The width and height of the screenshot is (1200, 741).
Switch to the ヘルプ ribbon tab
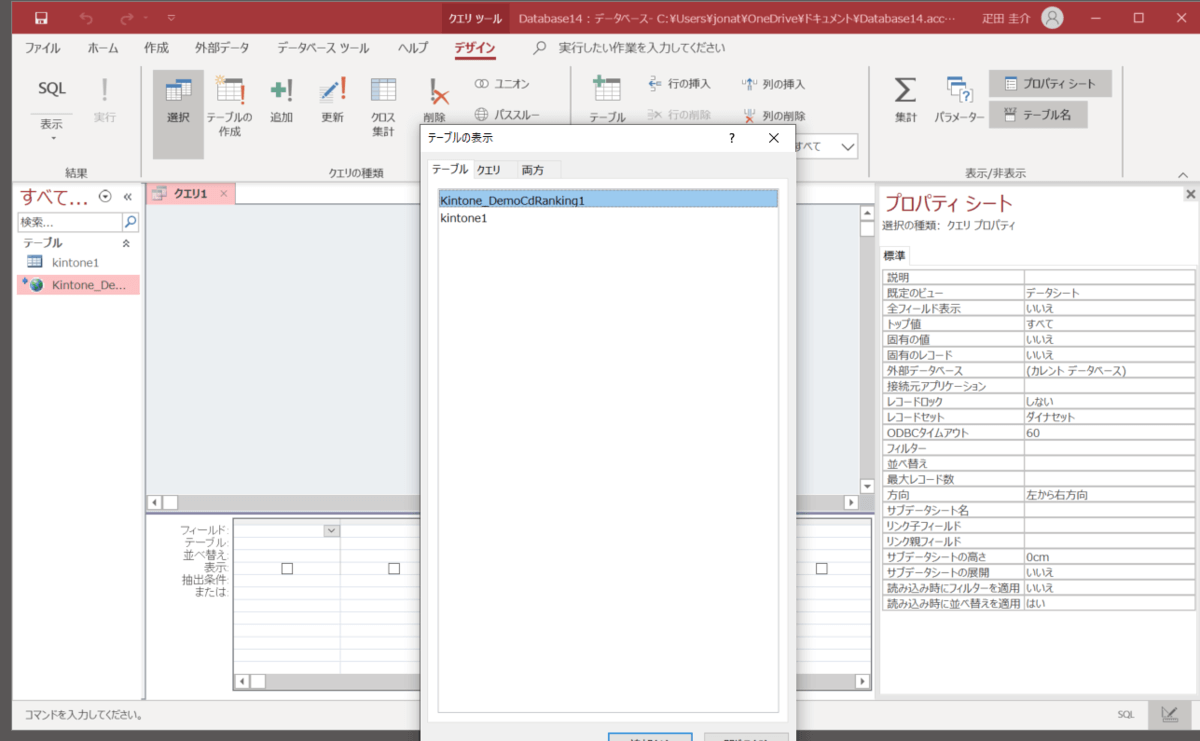[x=413, y=48]
